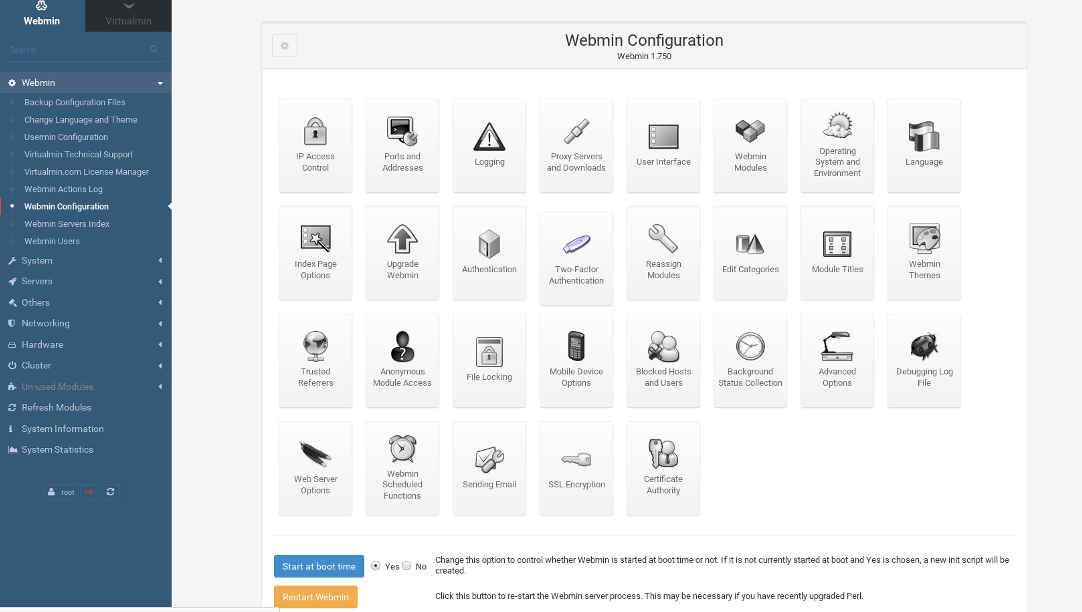The image size is (1082, 612).
Task: Click the root user button
Action: click(60, 492)
